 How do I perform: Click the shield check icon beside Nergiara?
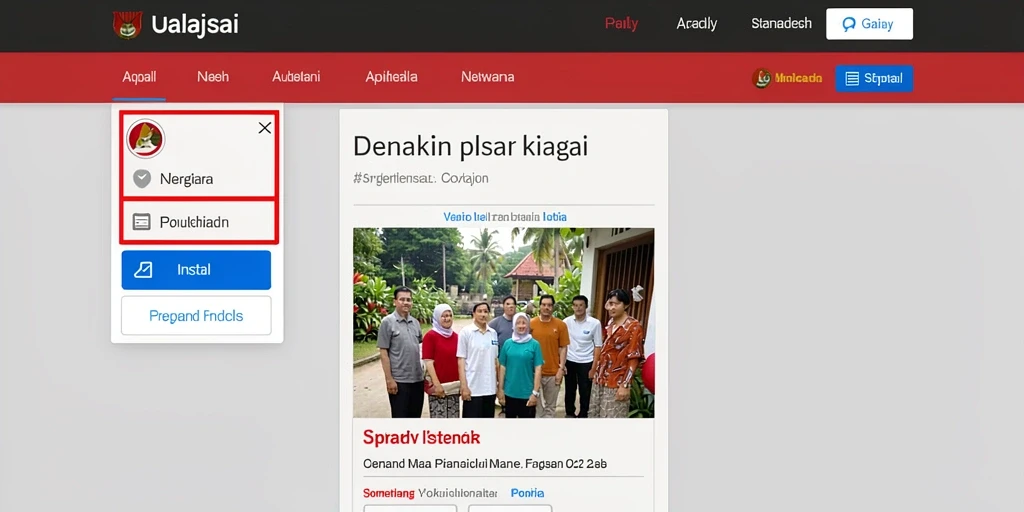click(x=142, y=179)
